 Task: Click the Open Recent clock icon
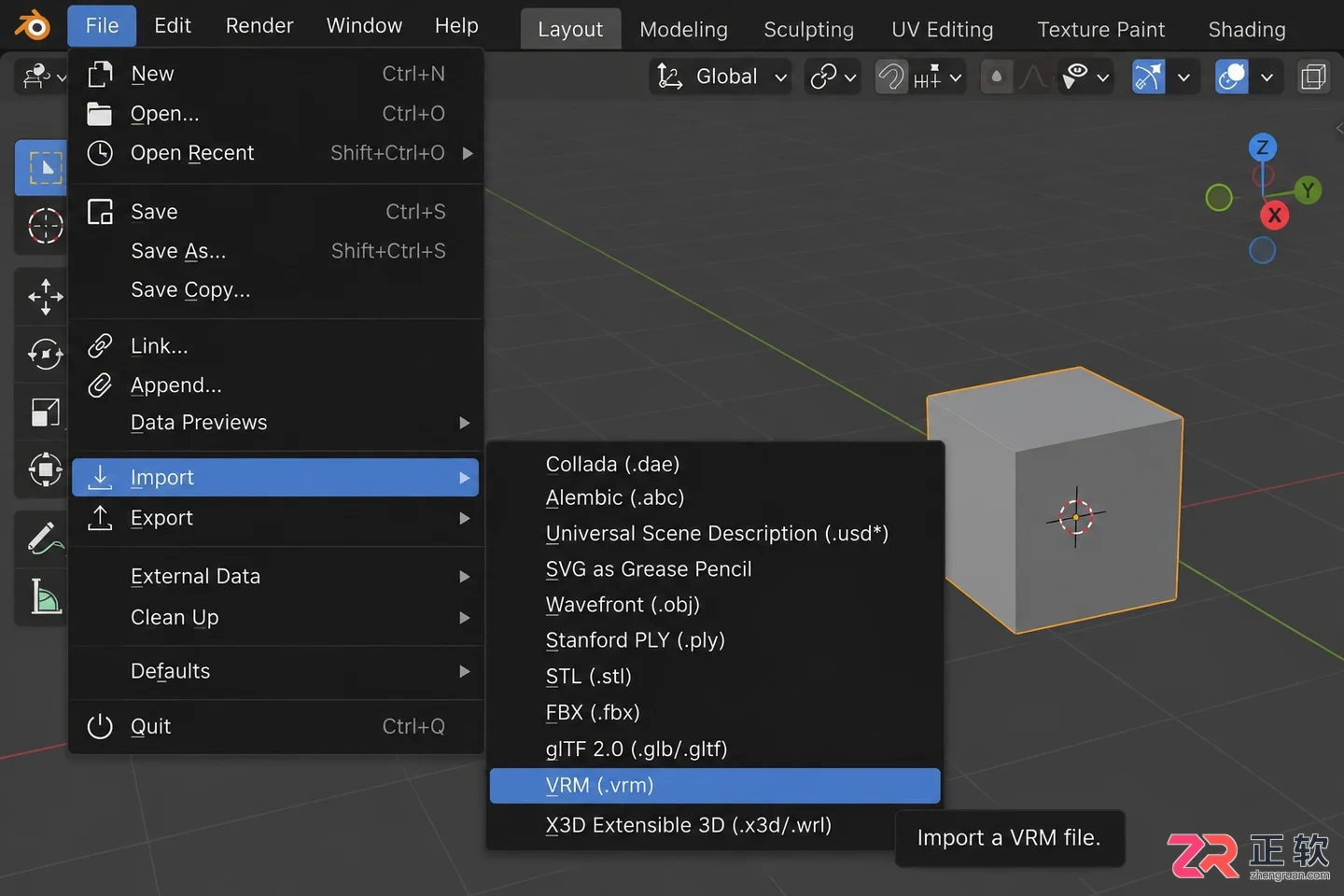[x=99, y=153]
